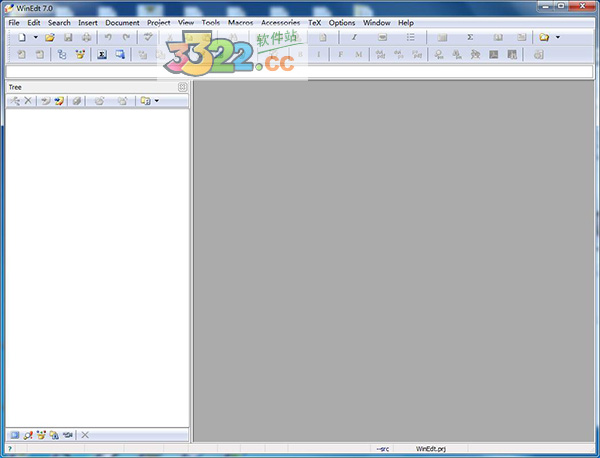
Task: Click the M icon in the second toolbar
Action: point(359,55)
